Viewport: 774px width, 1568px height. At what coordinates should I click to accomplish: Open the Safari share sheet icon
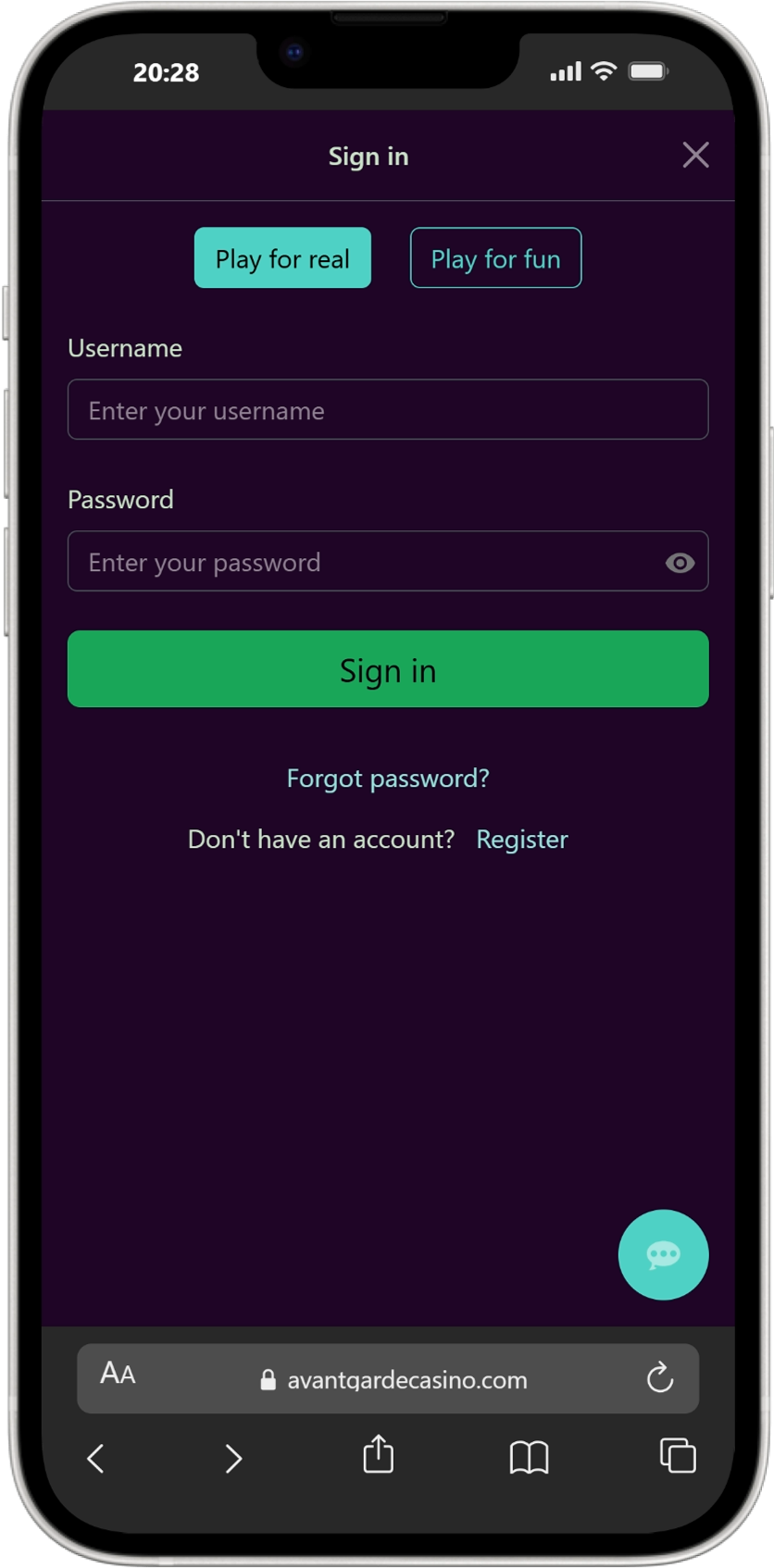378,1453
